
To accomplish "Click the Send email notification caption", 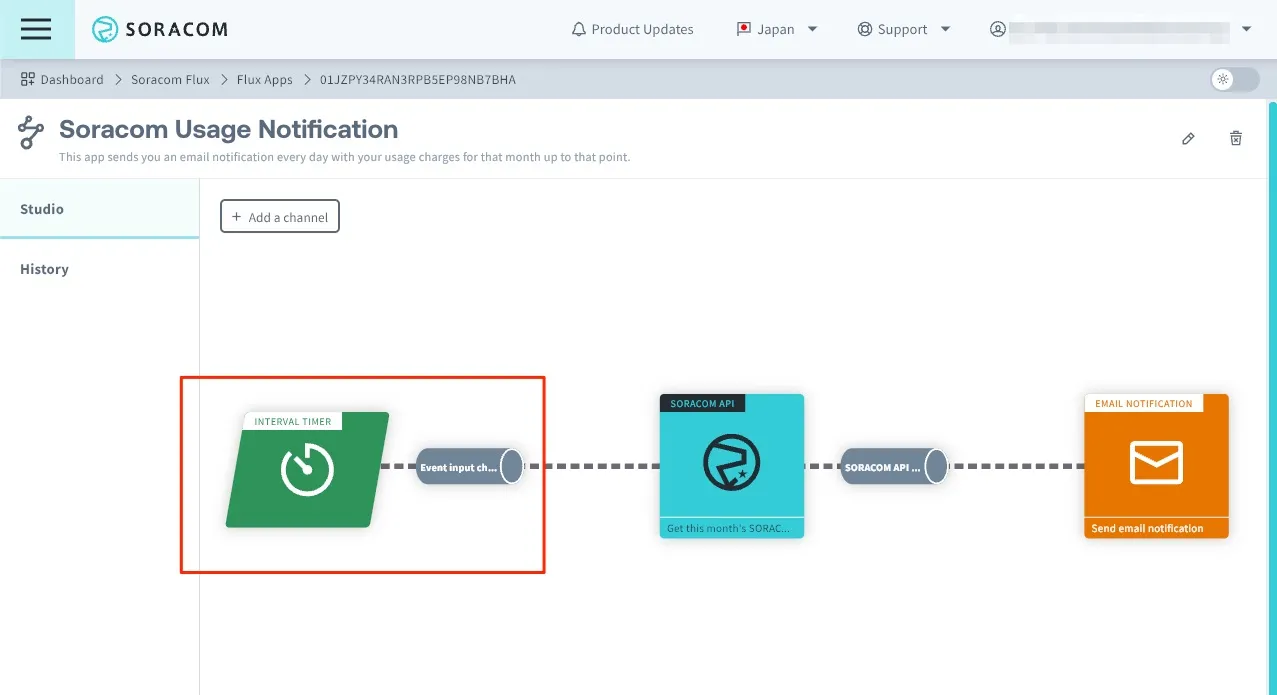I will coord(1148,528).
